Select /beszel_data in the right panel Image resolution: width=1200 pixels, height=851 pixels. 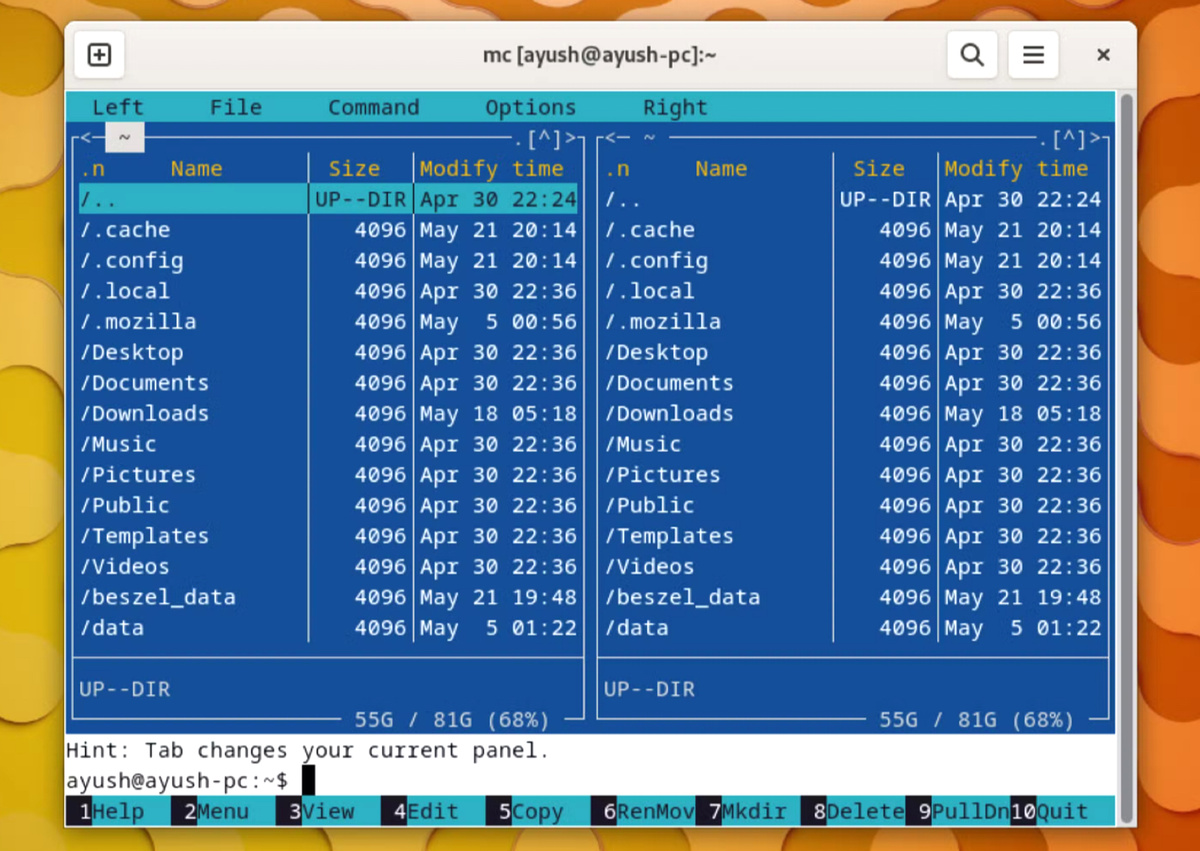tap(853, 597)
